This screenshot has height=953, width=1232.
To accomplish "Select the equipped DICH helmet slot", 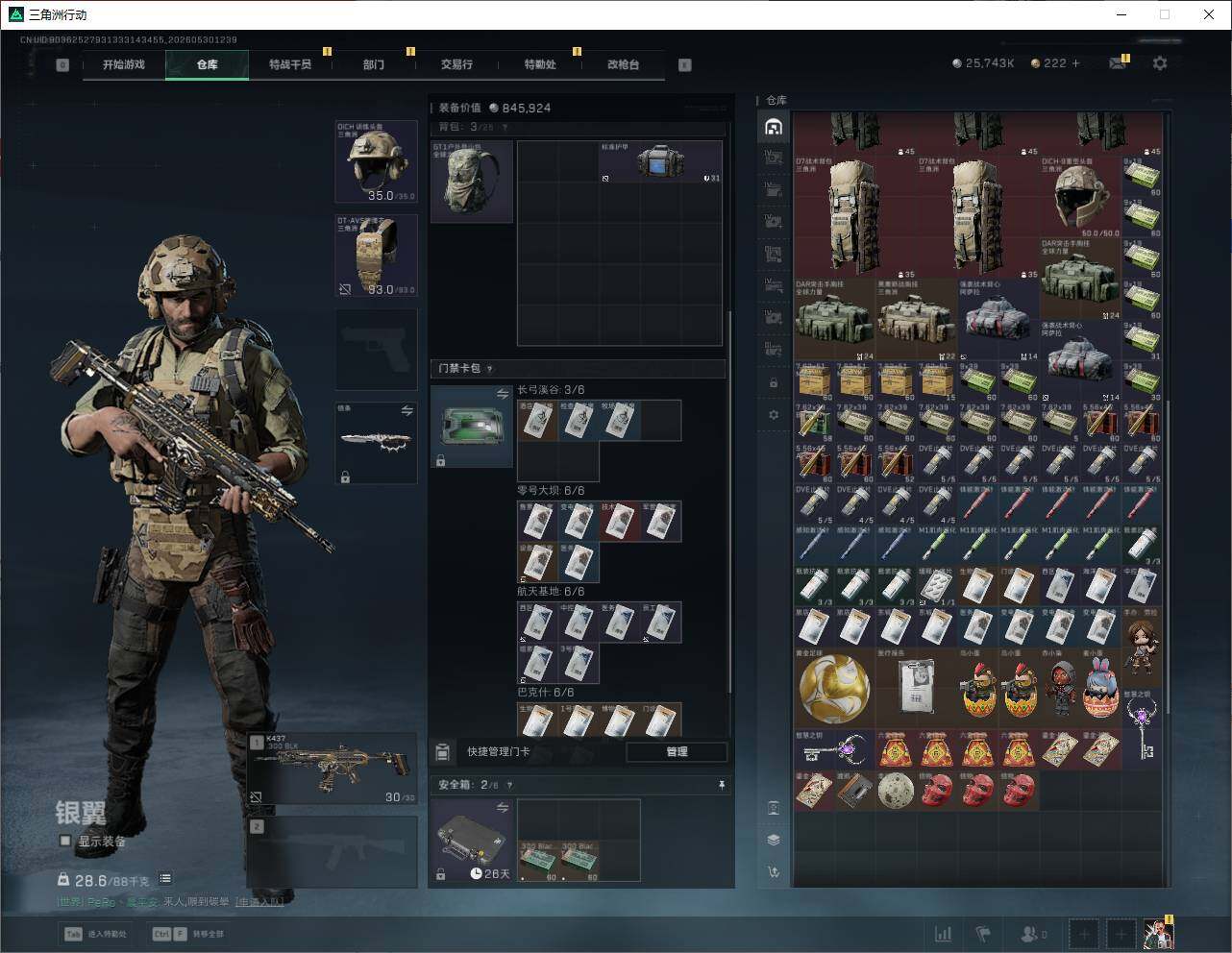I will (x=376, y=161).
